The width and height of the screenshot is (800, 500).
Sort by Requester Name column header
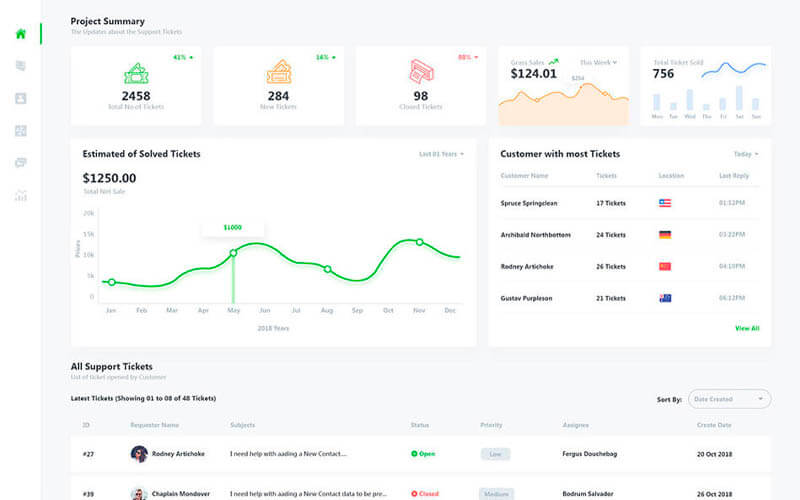coord(155,425)
